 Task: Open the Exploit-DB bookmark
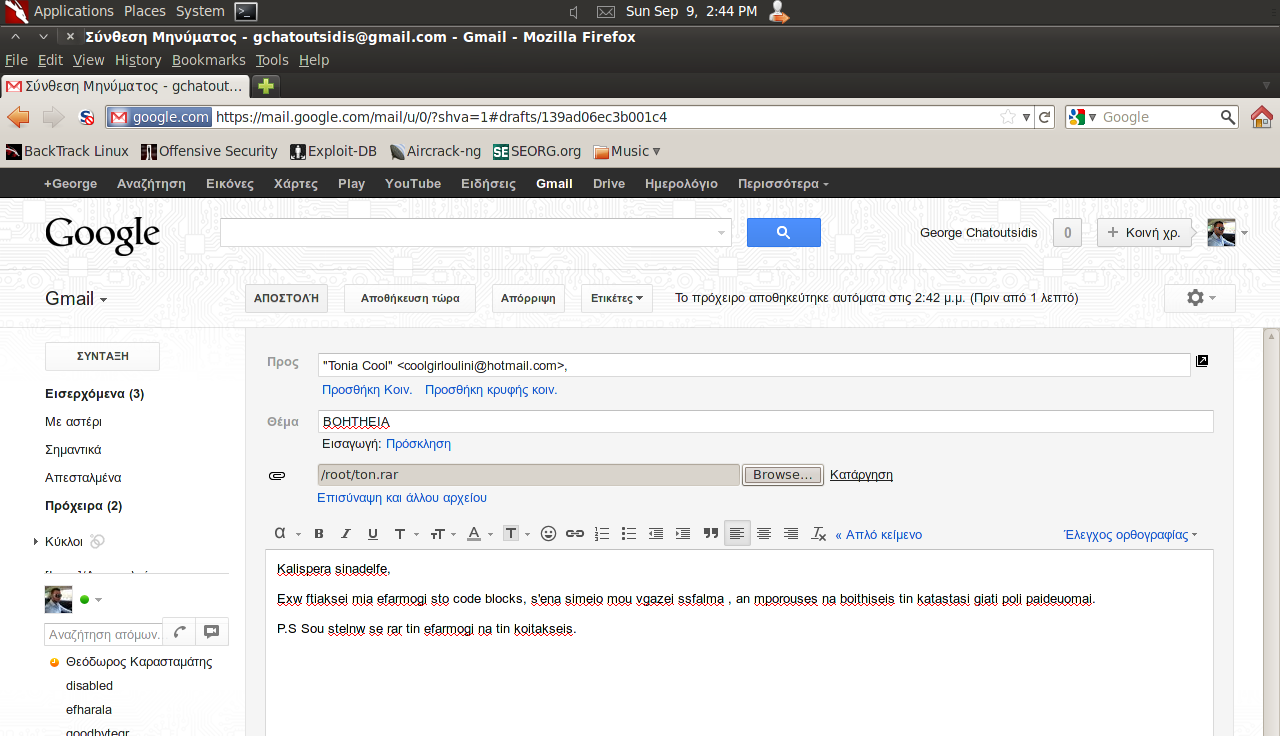(x=333, y=151)
